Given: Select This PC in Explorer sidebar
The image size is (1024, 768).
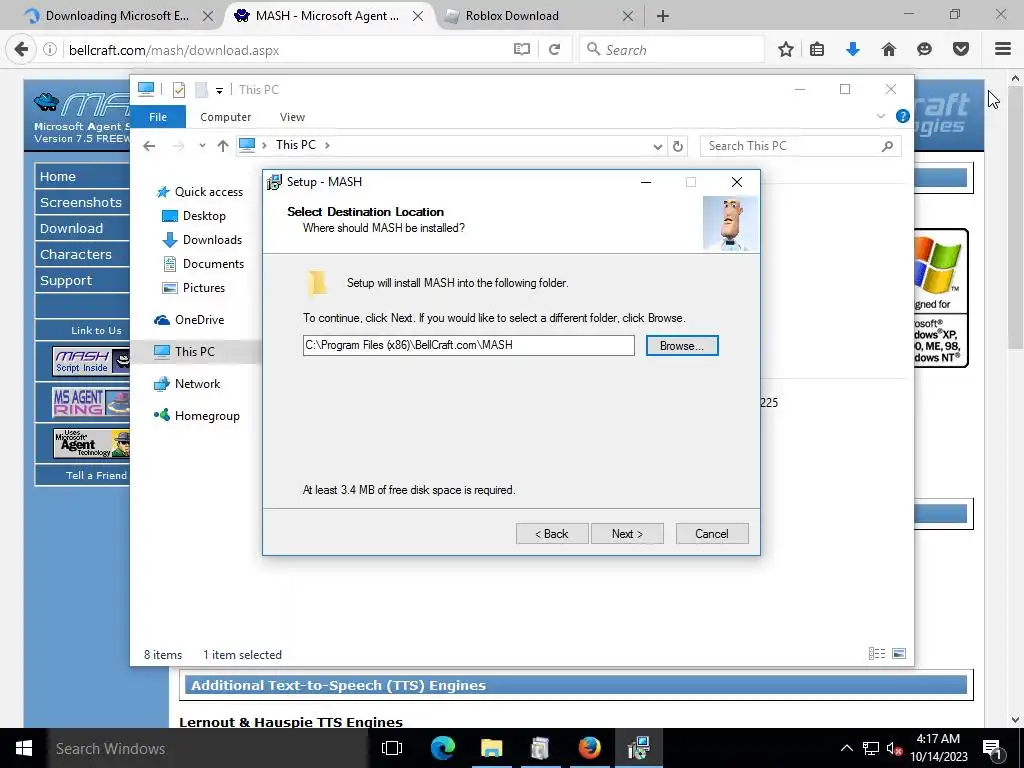Looking at the screenshot, I should [x=195, y=351].
